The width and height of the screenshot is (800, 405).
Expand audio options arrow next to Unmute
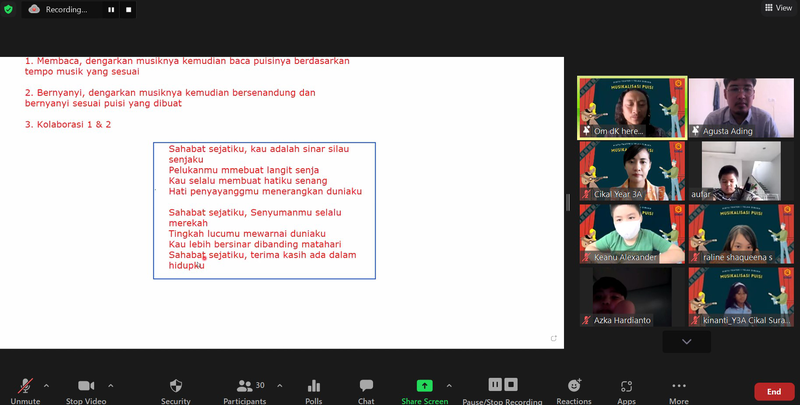tap(47, 384)
